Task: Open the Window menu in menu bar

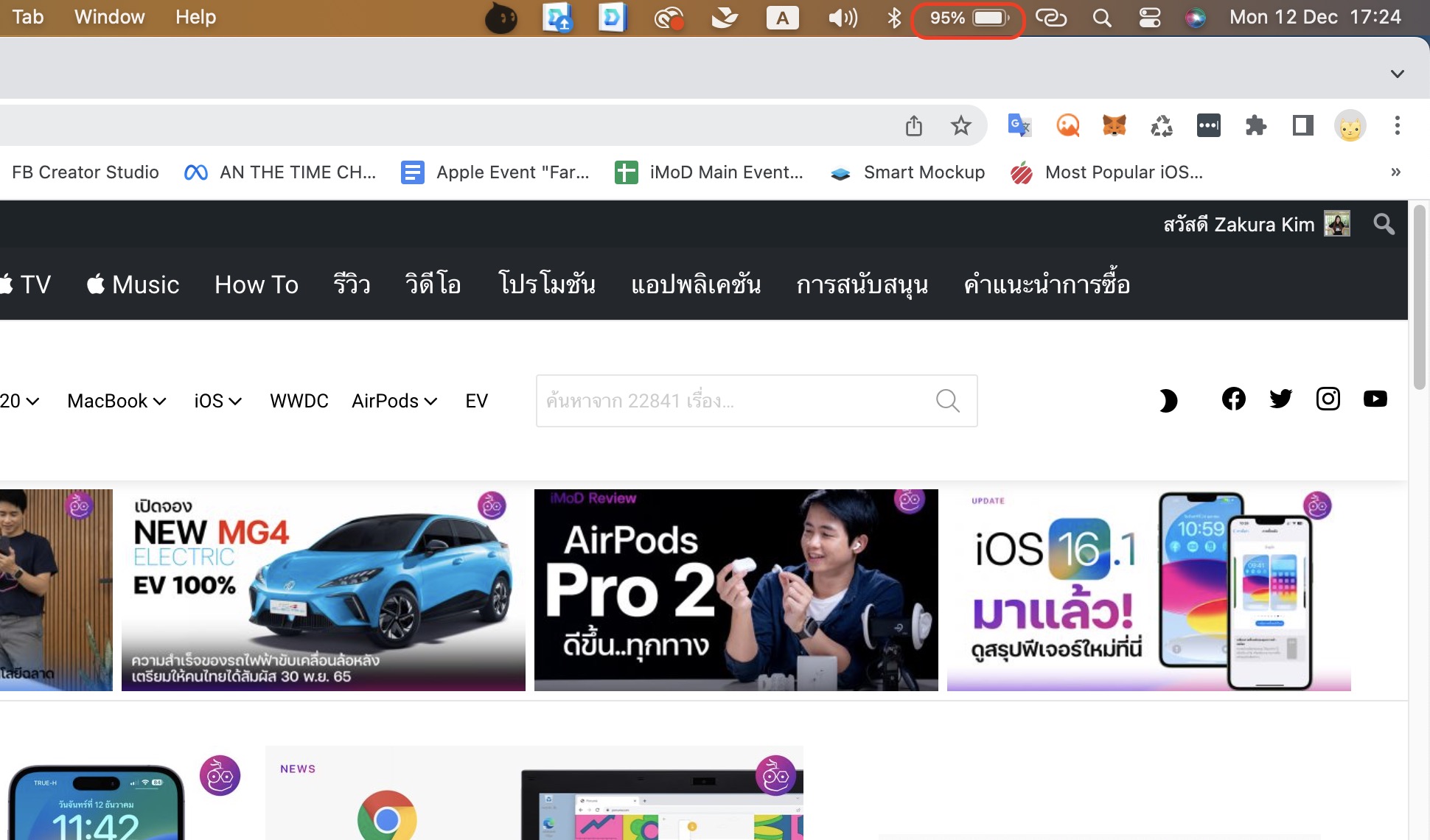Action: 109,17
